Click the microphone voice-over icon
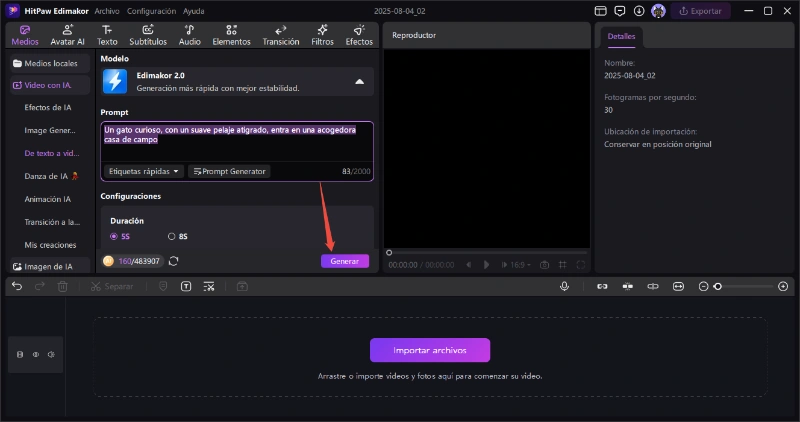This screenshot has height=422, width=800. [x=565, y=286]
